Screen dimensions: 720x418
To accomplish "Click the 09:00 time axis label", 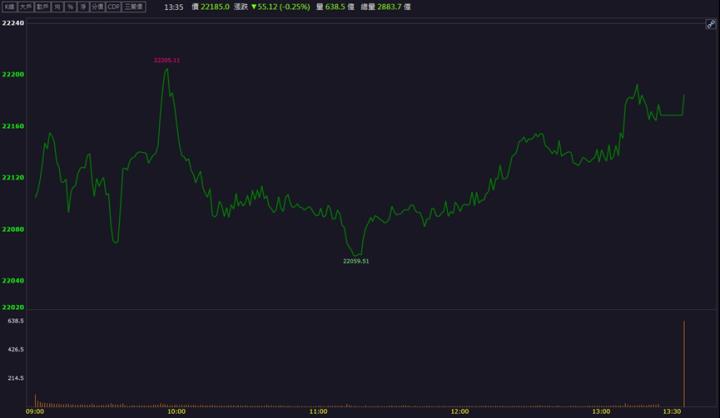I will point(35,412).
